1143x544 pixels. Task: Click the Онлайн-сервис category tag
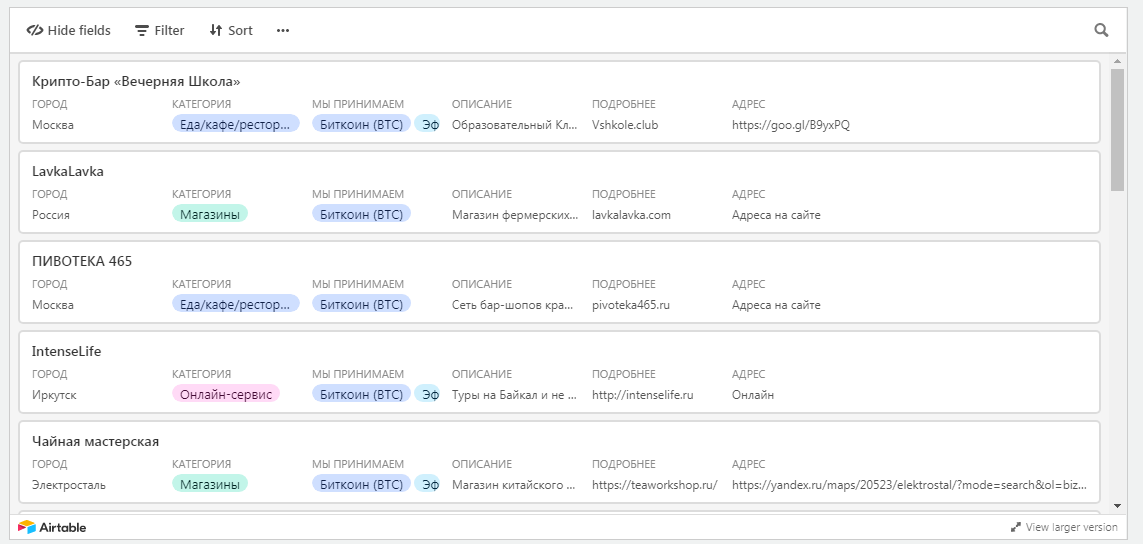(226, 395)
